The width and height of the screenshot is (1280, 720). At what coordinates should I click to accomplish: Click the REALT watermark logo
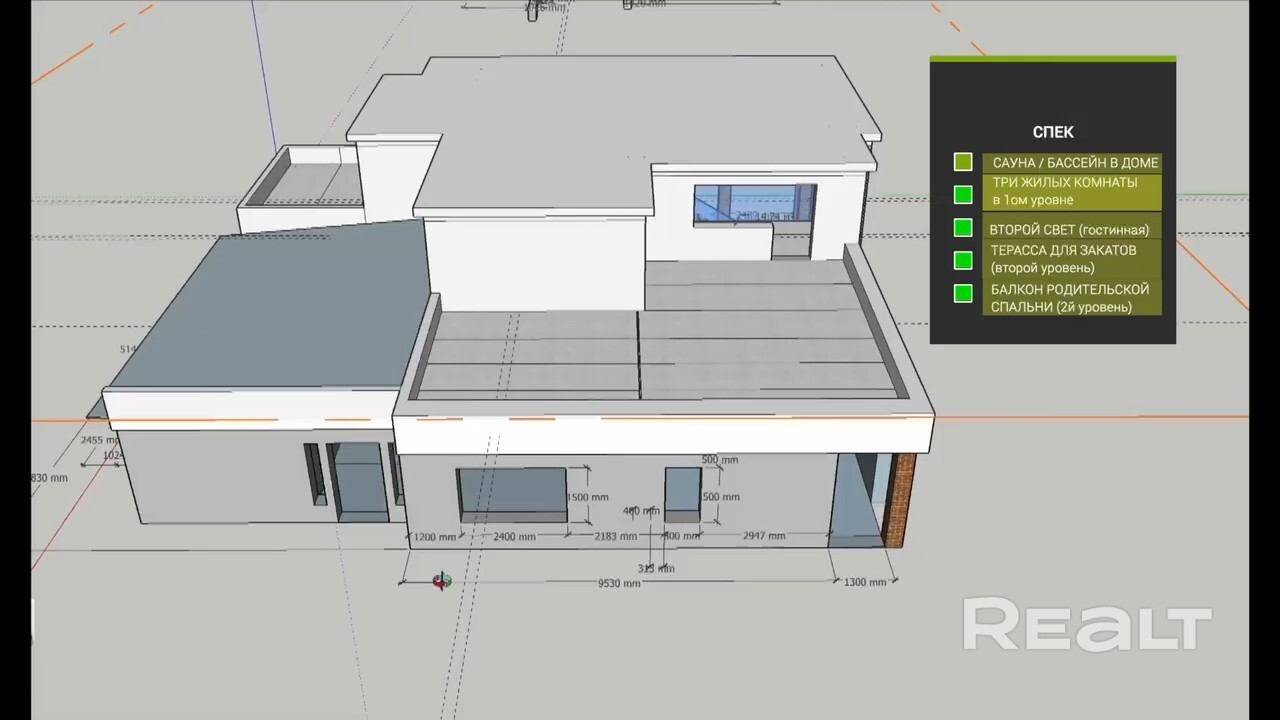[x=1087, y=625]
